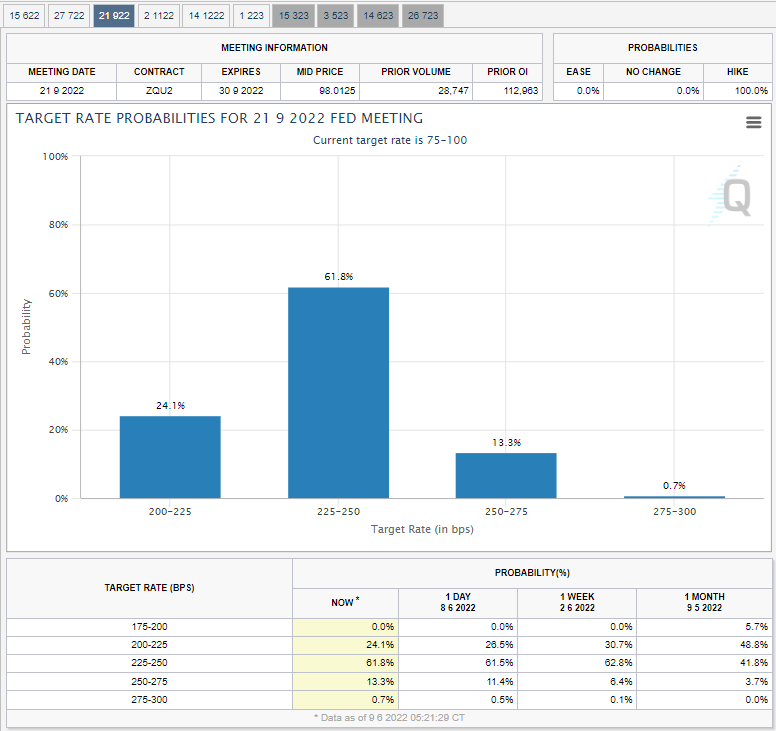Click the 1 DAY 8 6 2022 header
The image size is (776, 731).
pos(458,602)
